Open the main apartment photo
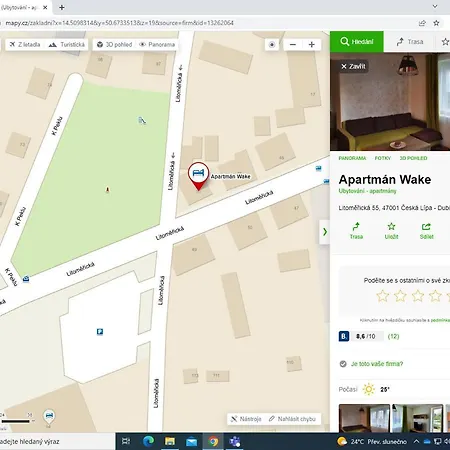 [x=390, y=102]
